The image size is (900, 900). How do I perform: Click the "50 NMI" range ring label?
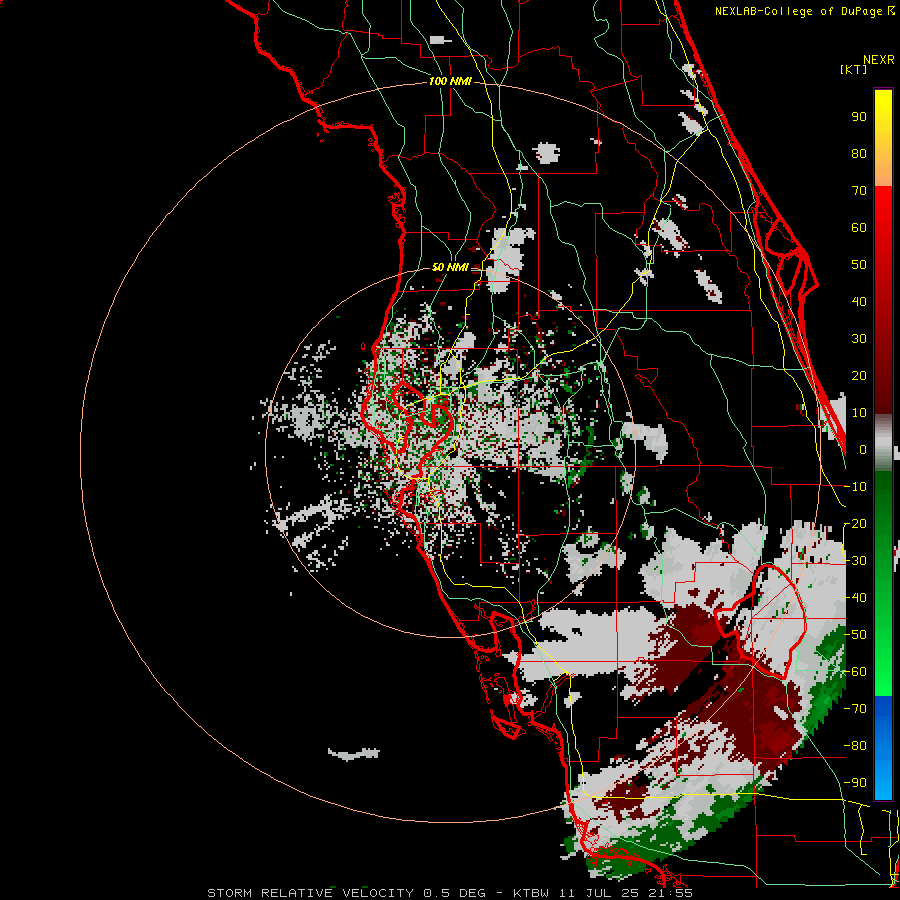point(450,267)
